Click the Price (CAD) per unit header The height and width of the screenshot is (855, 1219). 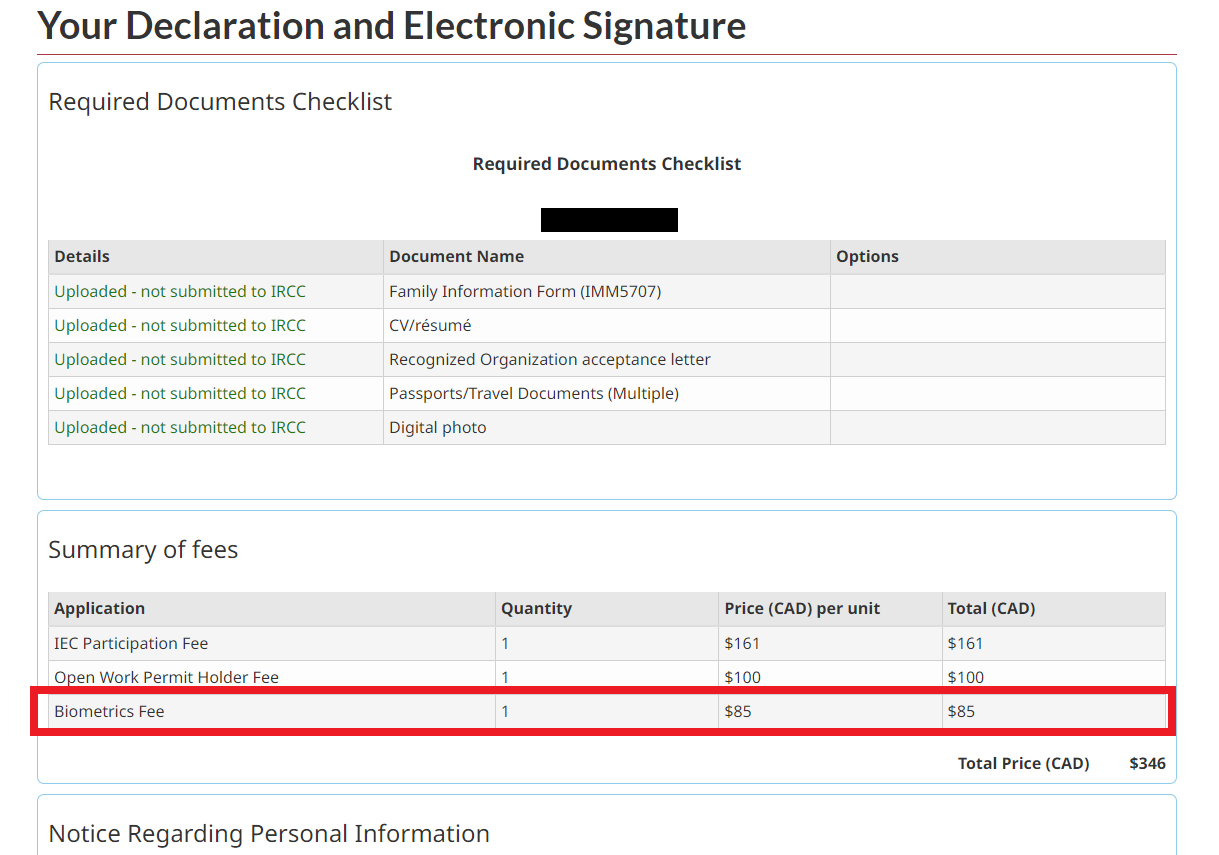[x=802, y=608]
